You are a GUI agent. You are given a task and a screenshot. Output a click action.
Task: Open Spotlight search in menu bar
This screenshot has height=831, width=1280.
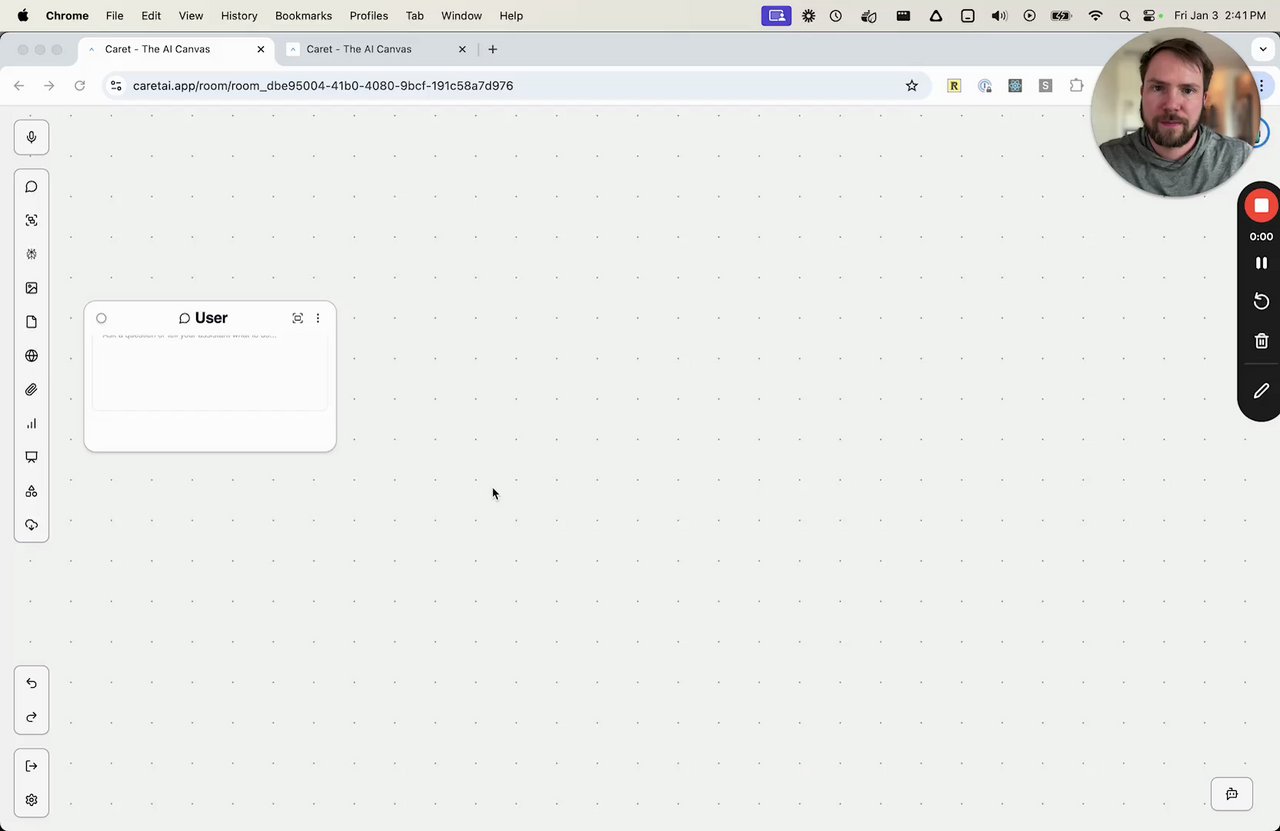coord(1125,16)
